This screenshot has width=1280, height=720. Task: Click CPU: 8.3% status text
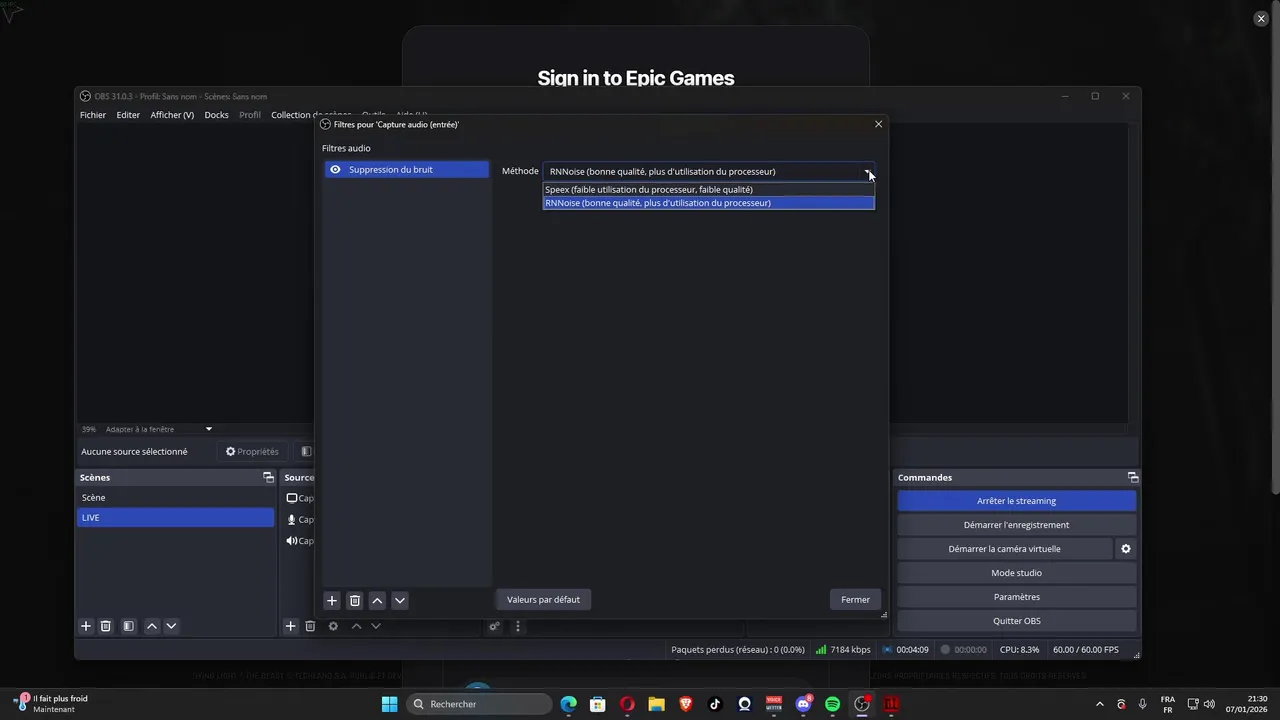1019,650
